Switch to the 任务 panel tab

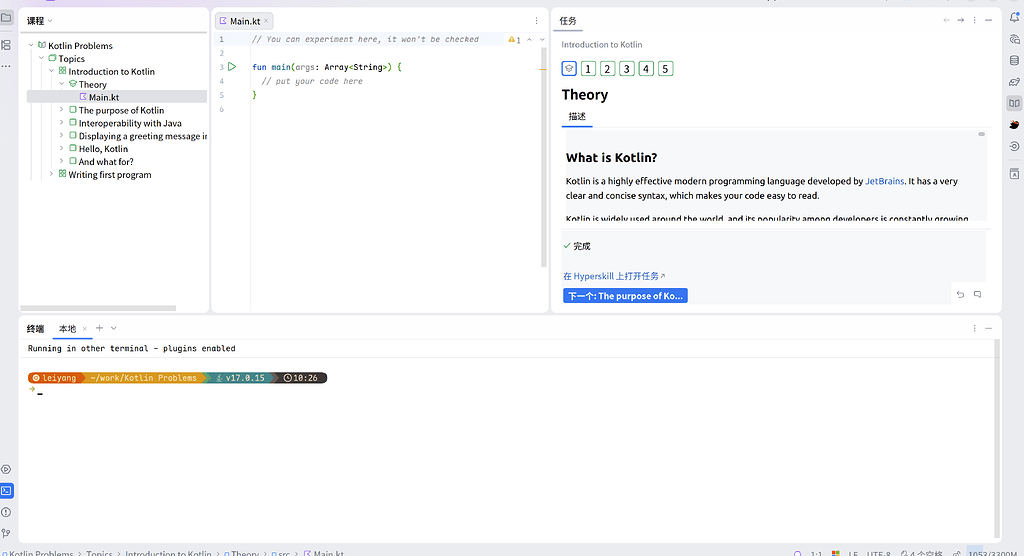(568, 21)
